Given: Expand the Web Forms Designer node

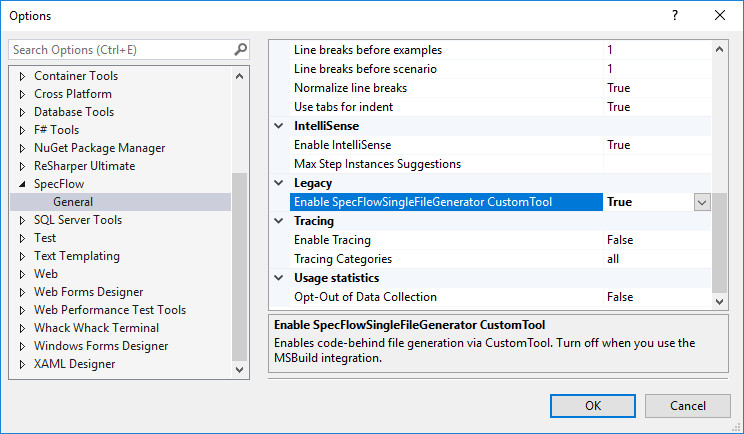Looking at the screenshot, I should click(22, 292).
